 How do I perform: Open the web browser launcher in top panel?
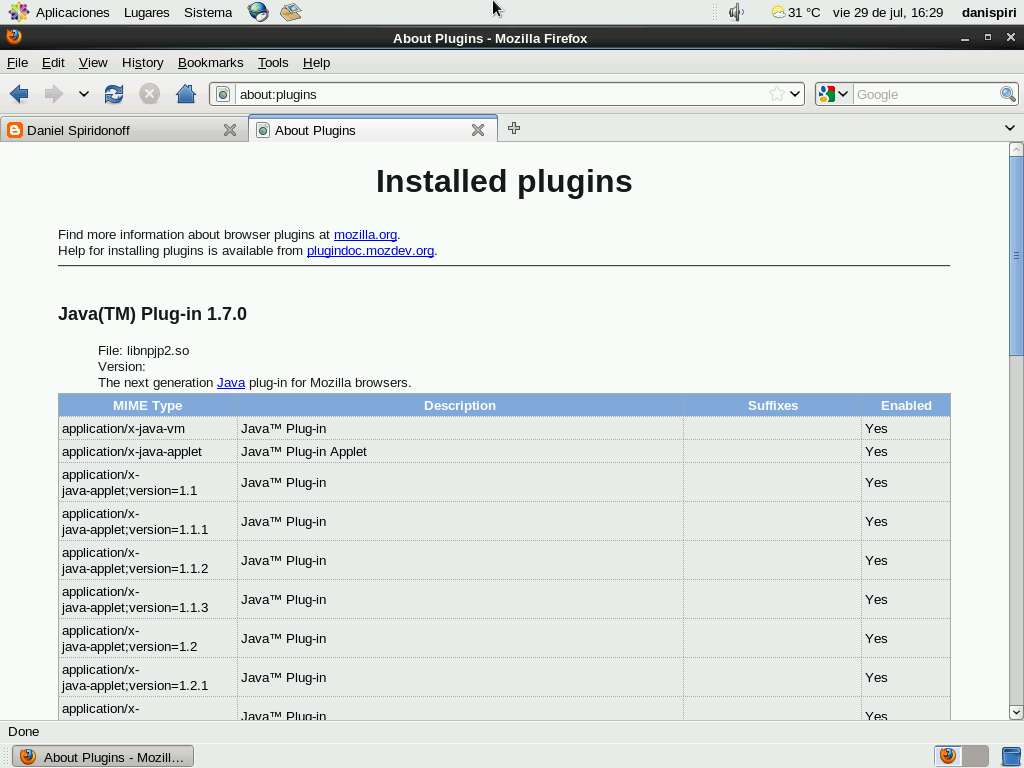pyautogui.click(x=257, y=12)
